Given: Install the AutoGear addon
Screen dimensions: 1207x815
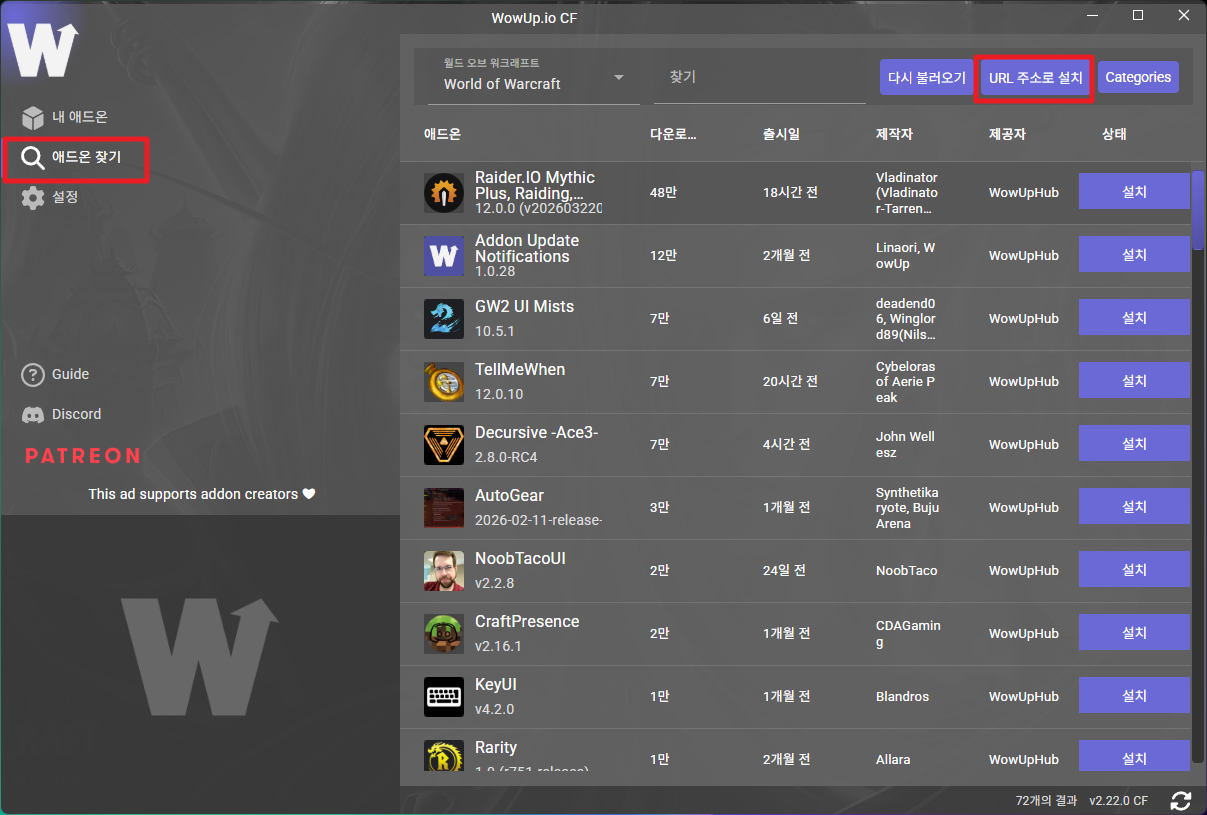Looking at the screenshot, I should (1133, 507).
